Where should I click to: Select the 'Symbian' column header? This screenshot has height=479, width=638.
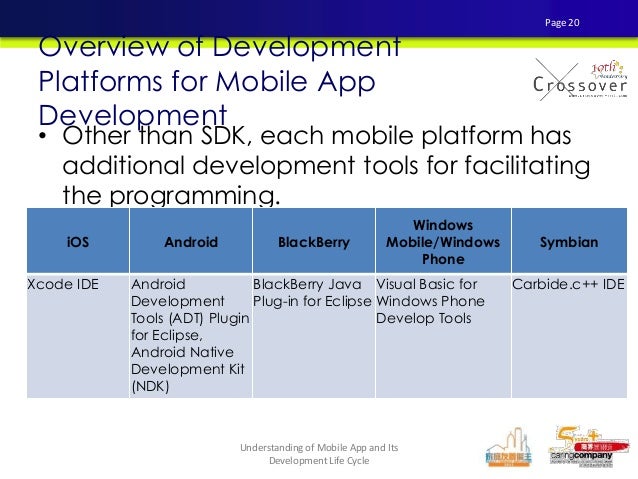pyautogui.click(x=569, y=241)
